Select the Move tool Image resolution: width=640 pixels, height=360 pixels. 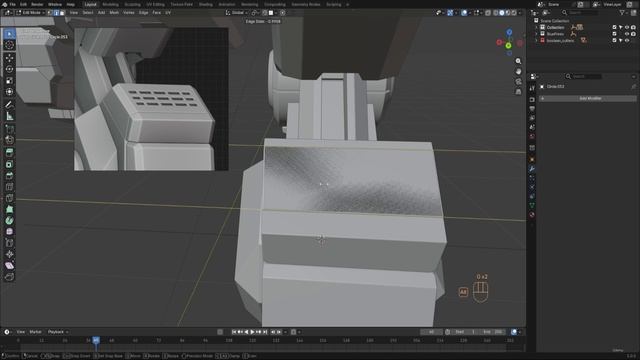[x=9, y=58]
